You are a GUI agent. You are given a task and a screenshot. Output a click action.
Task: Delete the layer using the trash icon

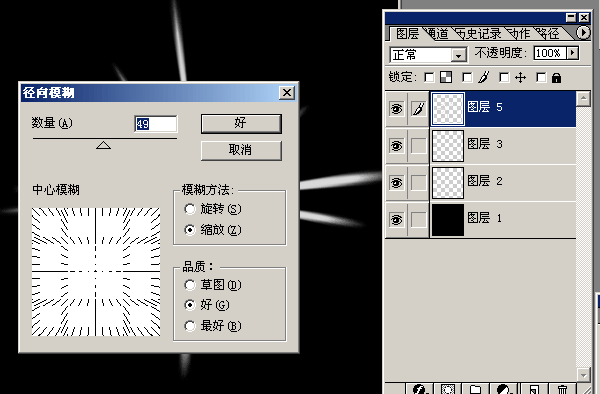[x=562, y=389]
